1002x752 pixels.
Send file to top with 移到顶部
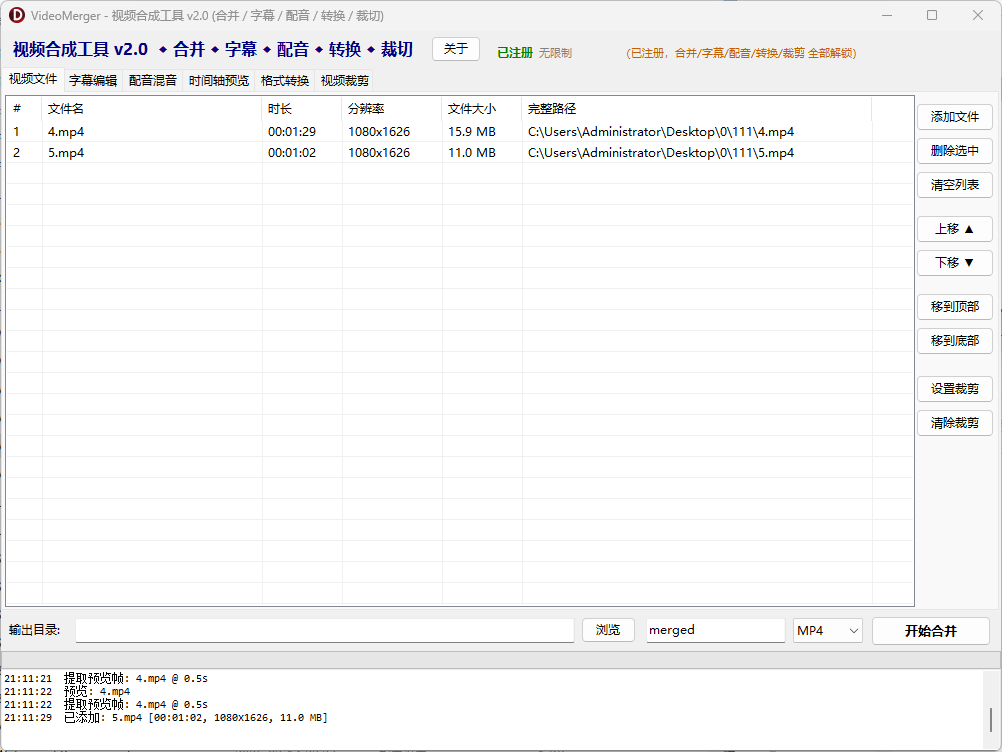(x=954, y=307)
